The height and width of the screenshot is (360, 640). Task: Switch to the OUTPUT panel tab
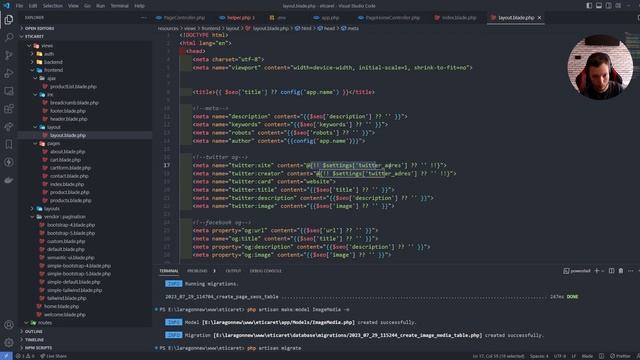(x=233, y=271)
